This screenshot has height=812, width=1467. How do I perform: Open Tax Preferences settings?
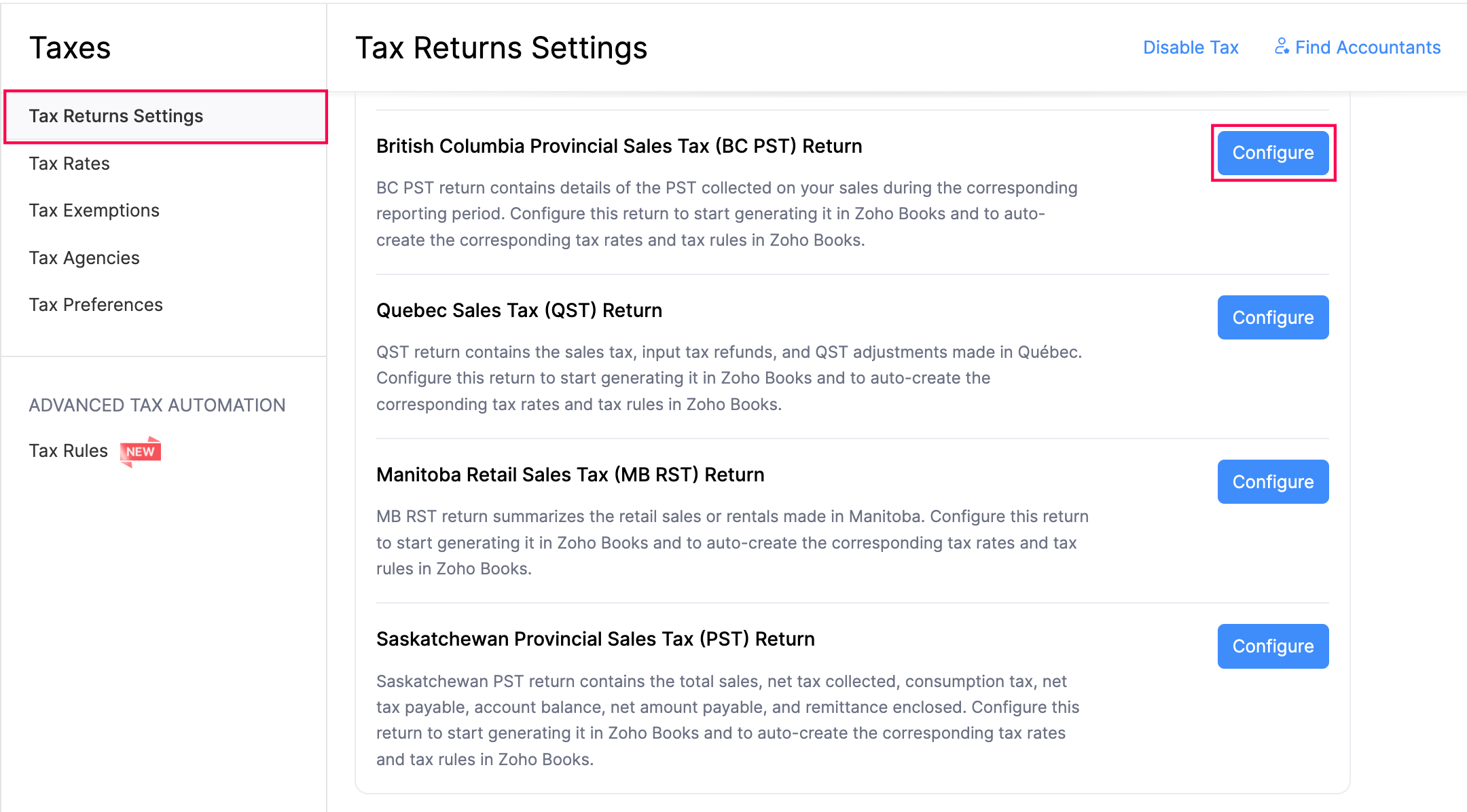(x=96, y=304)
